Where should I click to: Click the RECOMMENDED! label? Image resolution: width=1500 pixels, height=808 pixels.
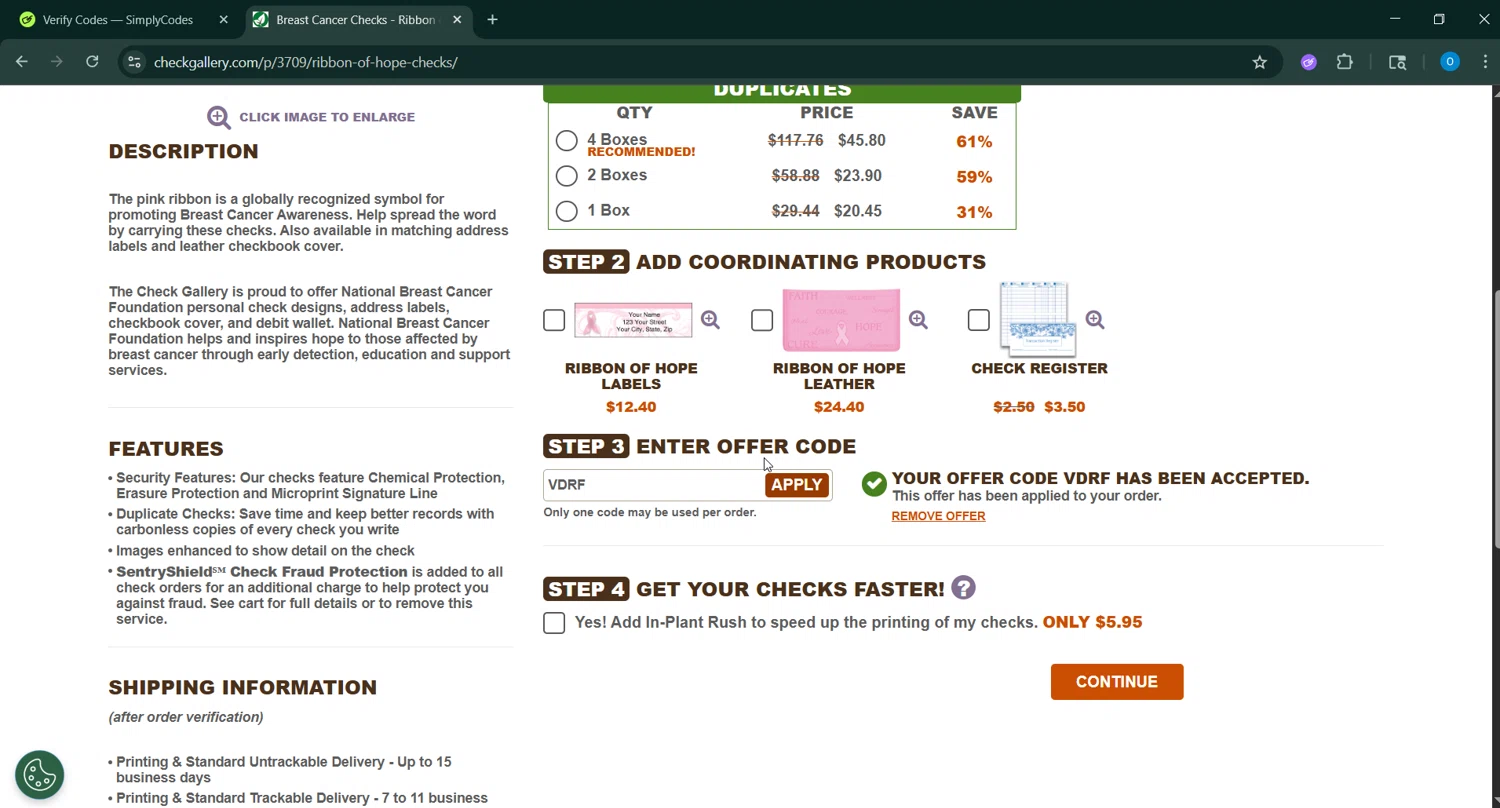(641, 152)
